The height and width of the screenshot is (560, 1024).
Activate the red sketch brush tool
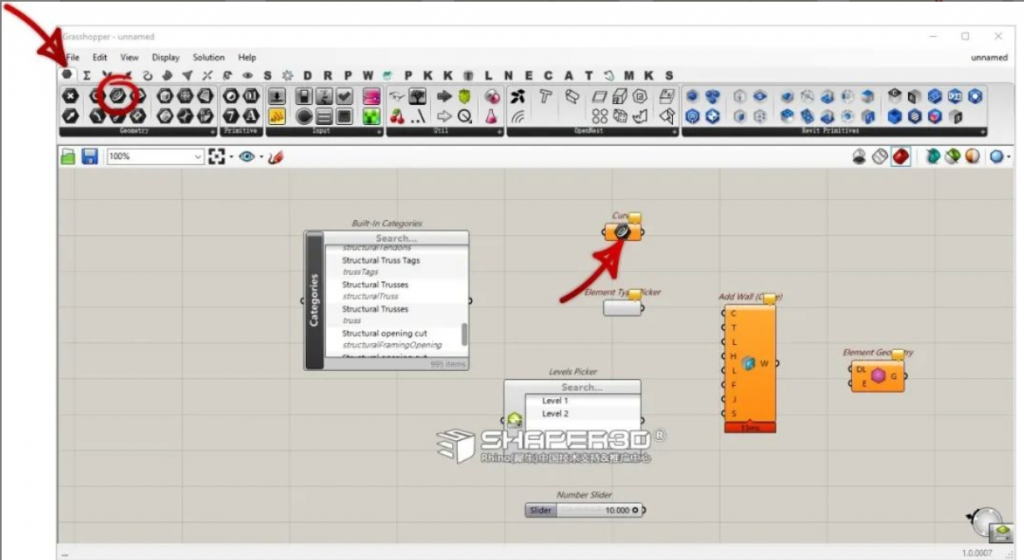point(276,157)
